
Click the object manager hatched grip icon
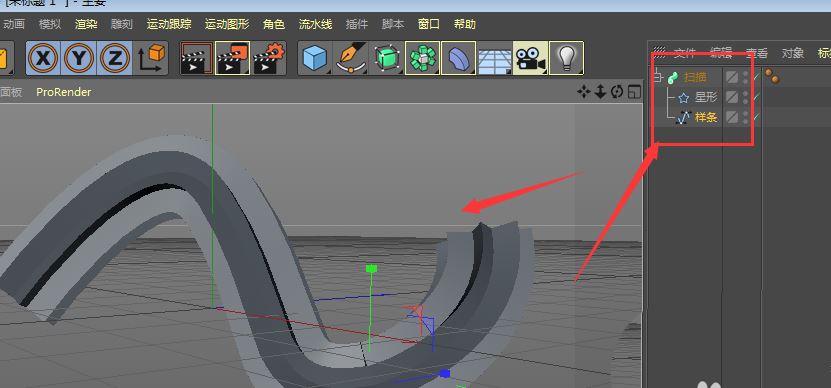point(659,52)
